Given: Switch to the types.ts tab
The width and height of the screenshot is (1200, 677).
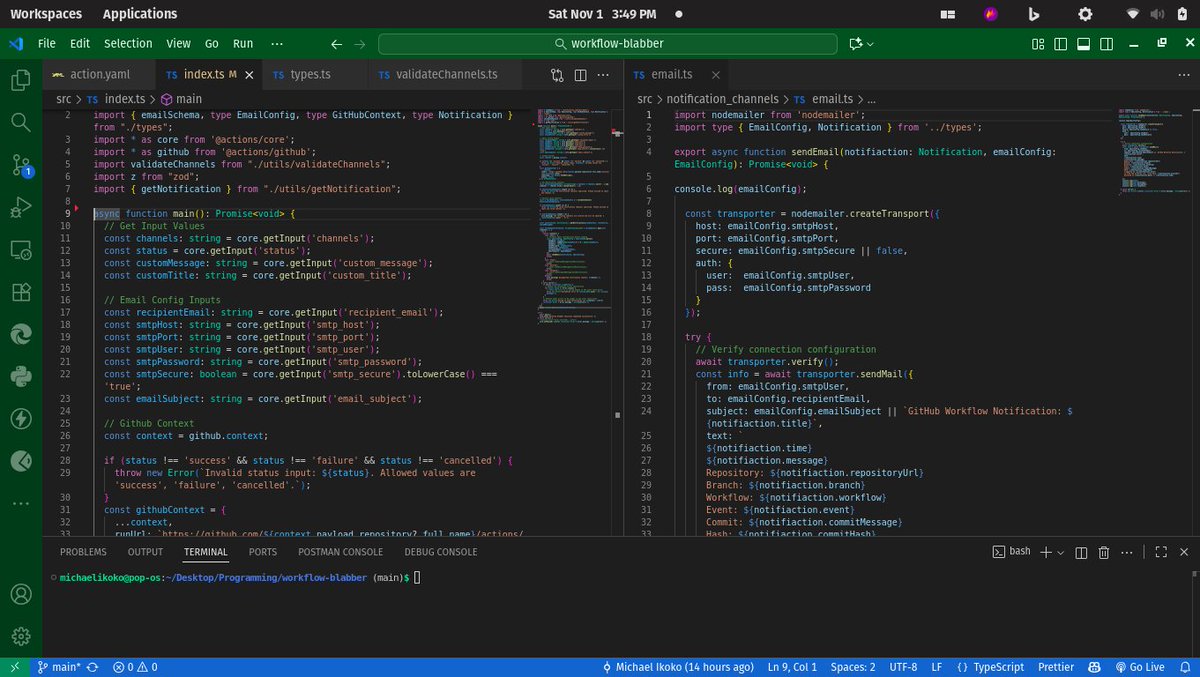Looking at the screenshot, I should (x=310, y=74).
